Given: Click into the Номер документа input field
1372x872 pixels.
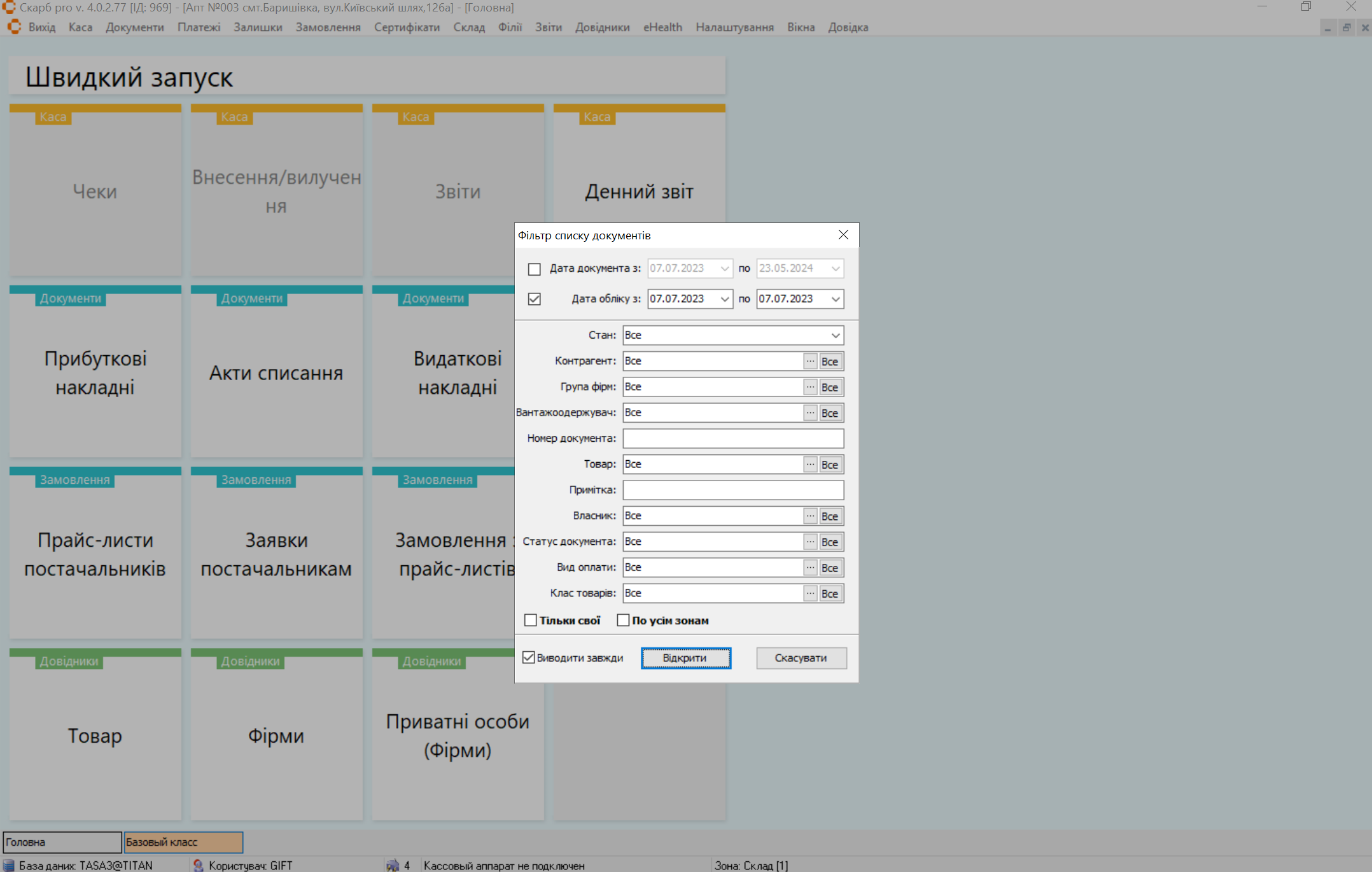Looking at the screenshot, I should point(733,439).
